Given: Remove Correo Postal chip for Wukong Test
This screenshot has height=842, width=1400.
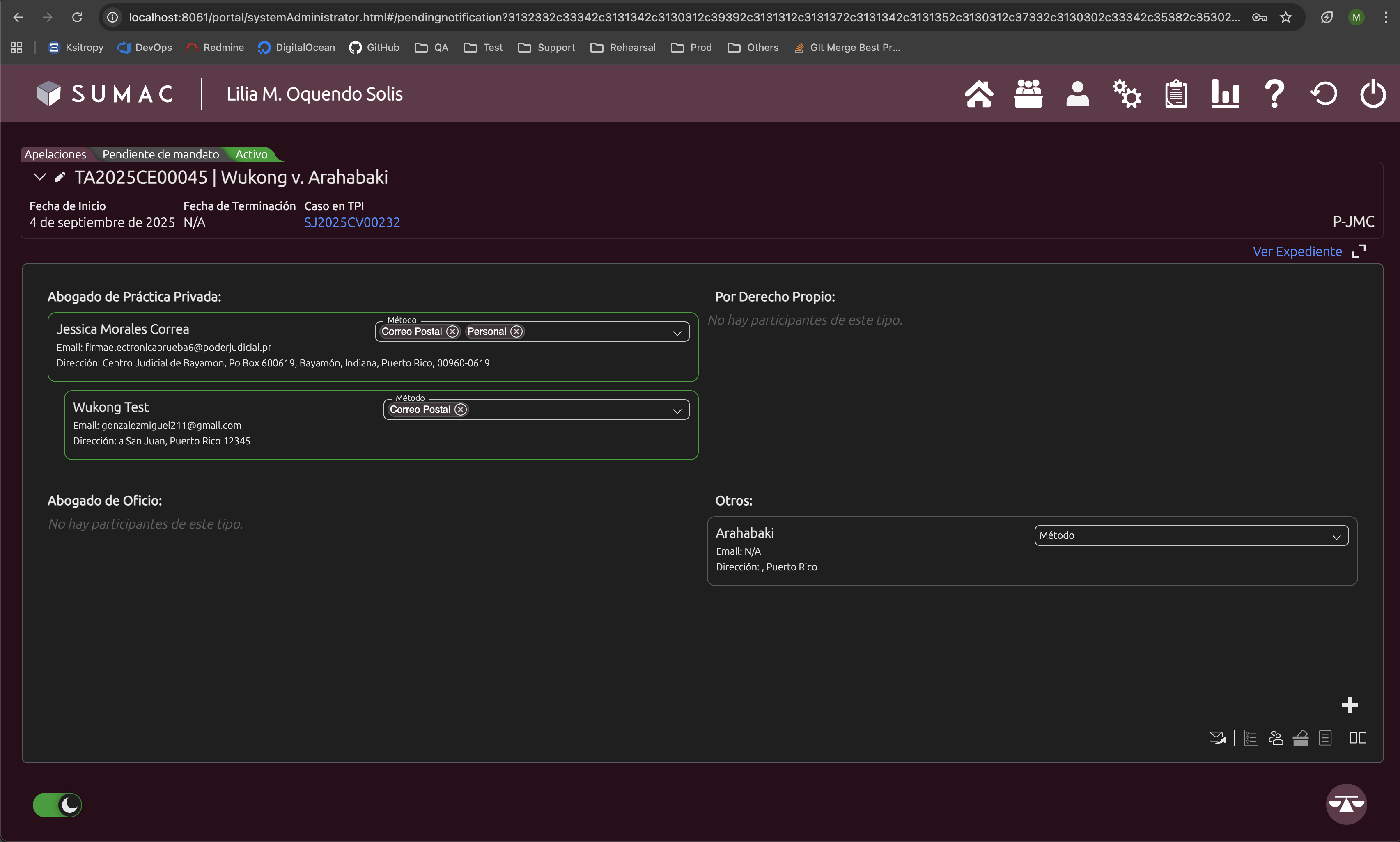Looking at the screenshot, I should [460, 410].
